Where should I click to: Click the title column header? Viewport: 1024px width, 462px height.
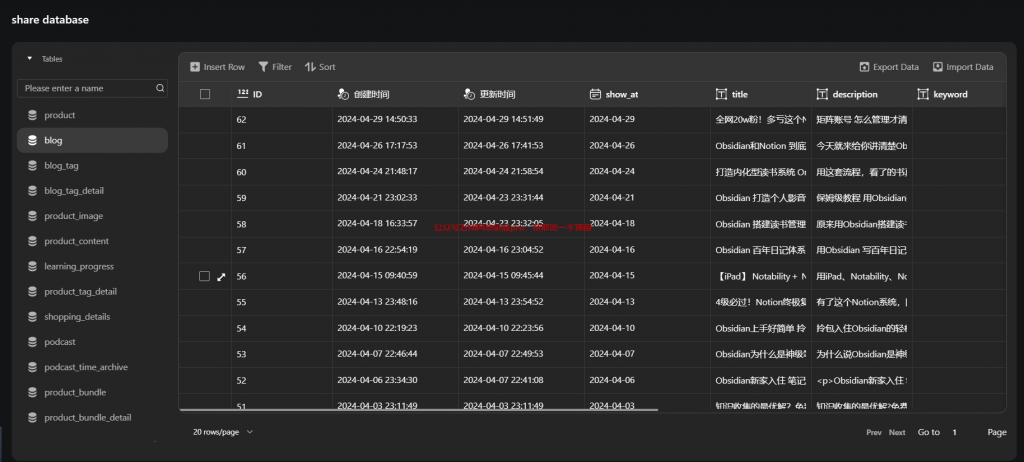point(740,94)
